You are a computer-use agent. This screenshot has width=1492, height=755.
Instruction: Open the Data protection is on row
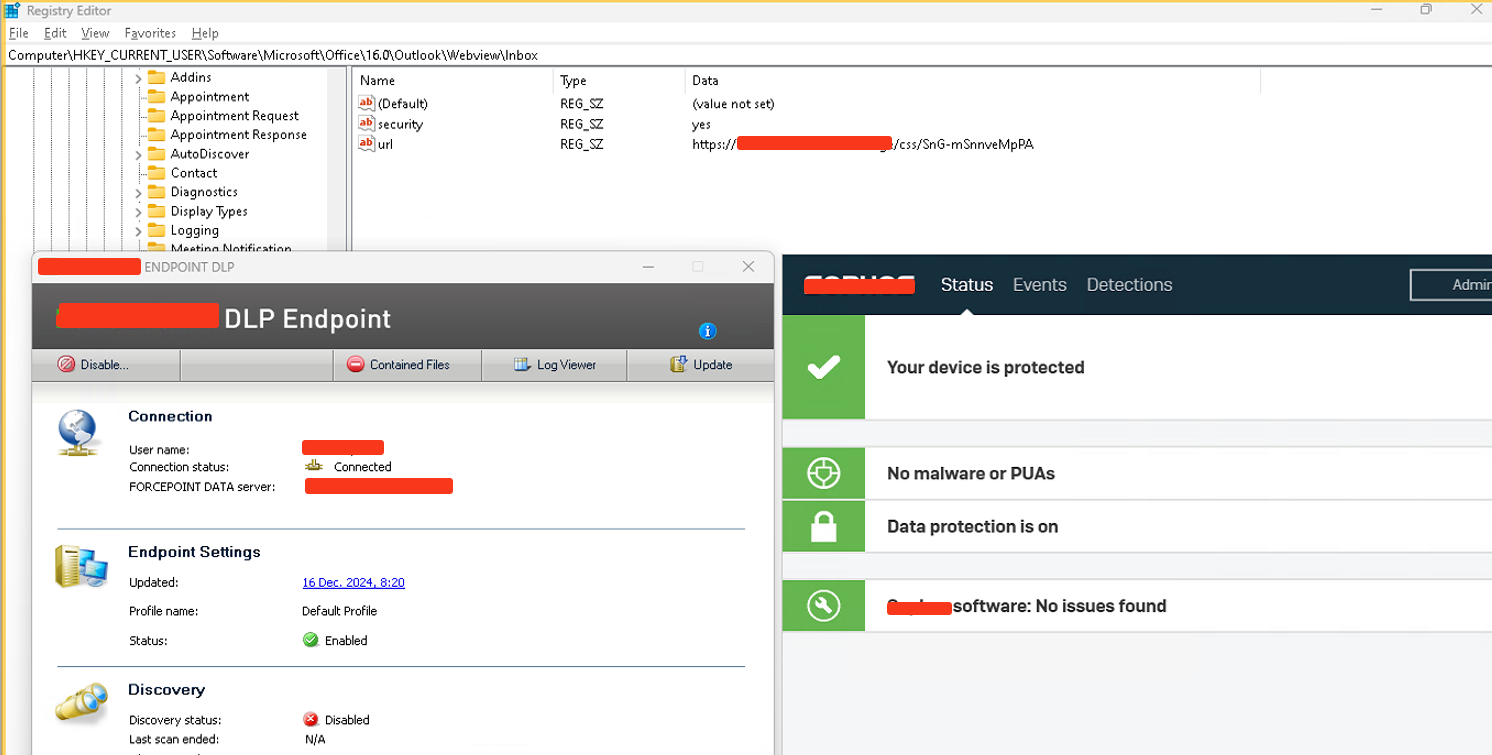pyautogui.click(x=1137, y=526)
